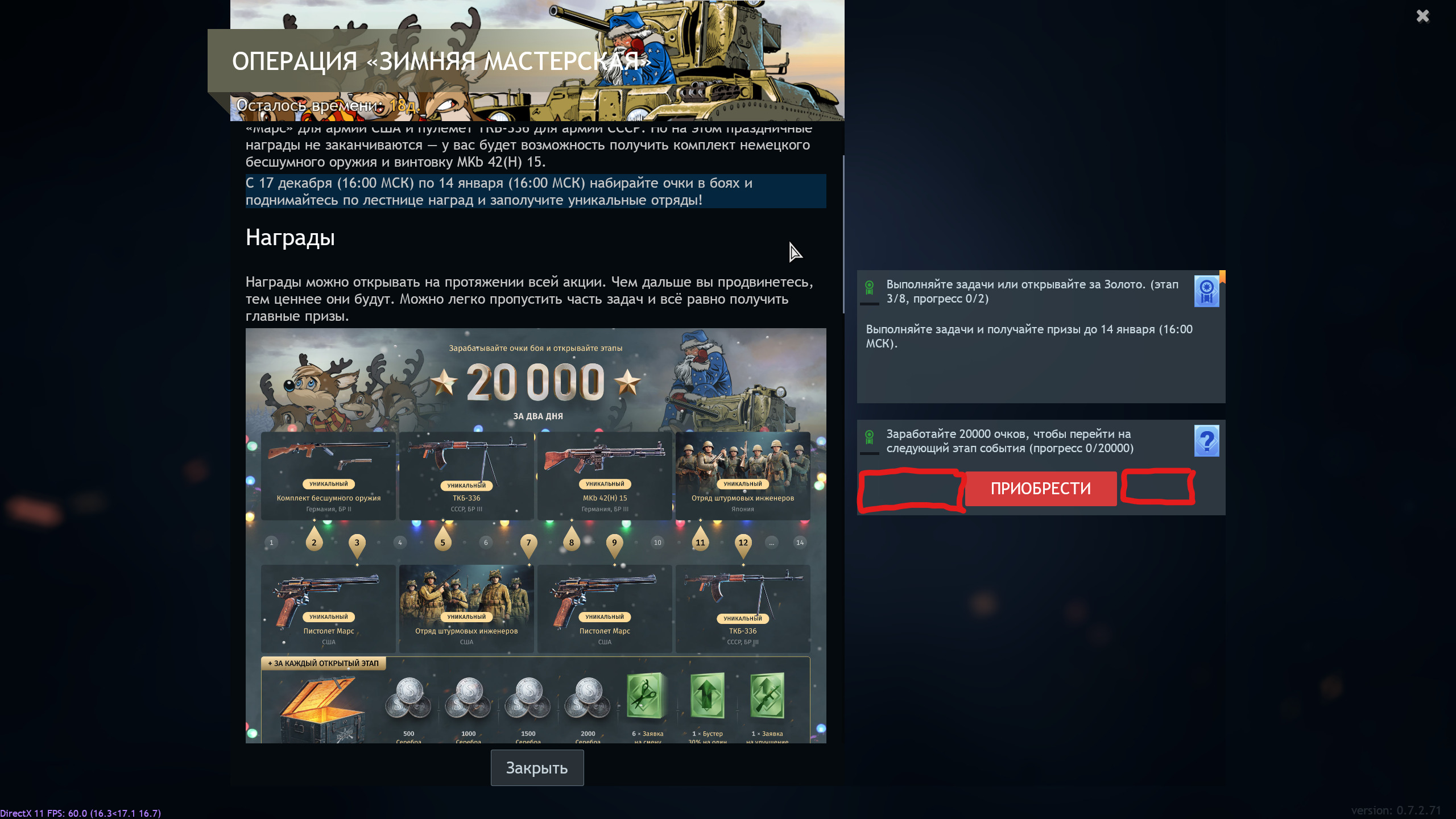Open the МКb 42(H) 15 rifle reward card

[605, 476]
